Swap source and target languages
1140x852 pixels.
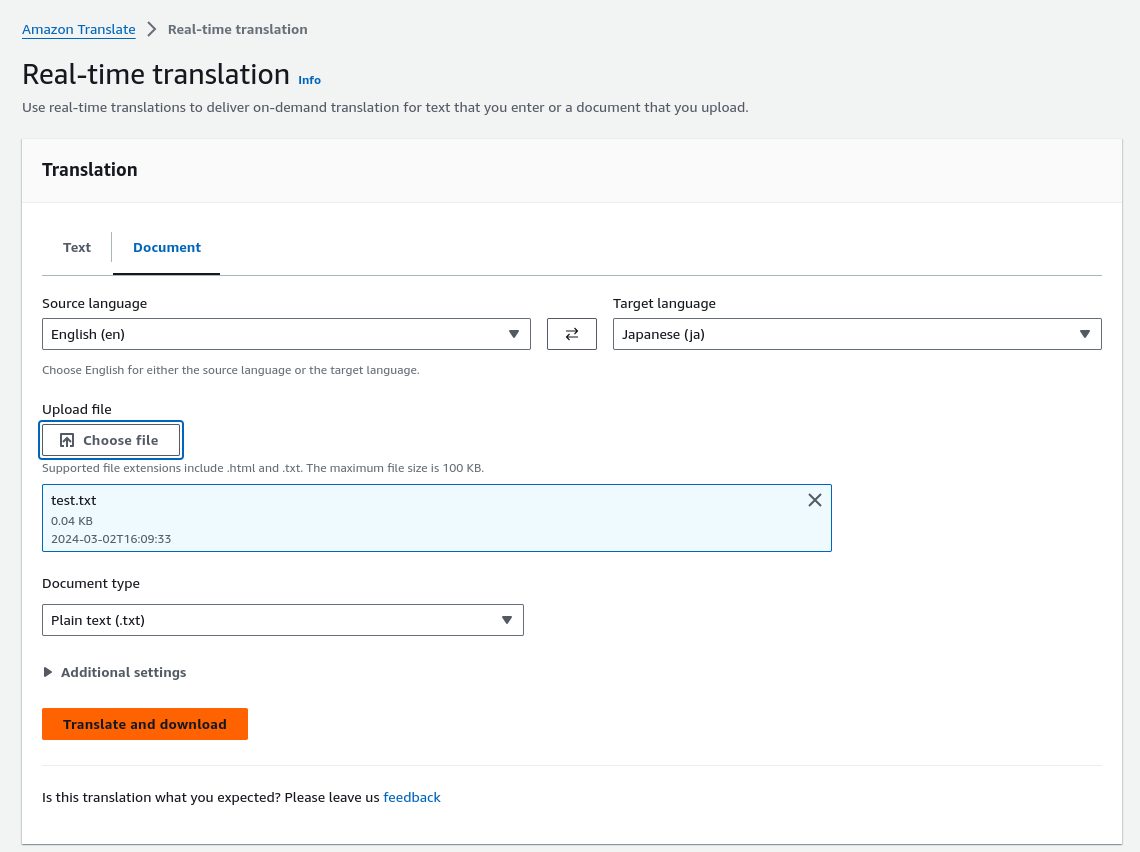(571, 333)
